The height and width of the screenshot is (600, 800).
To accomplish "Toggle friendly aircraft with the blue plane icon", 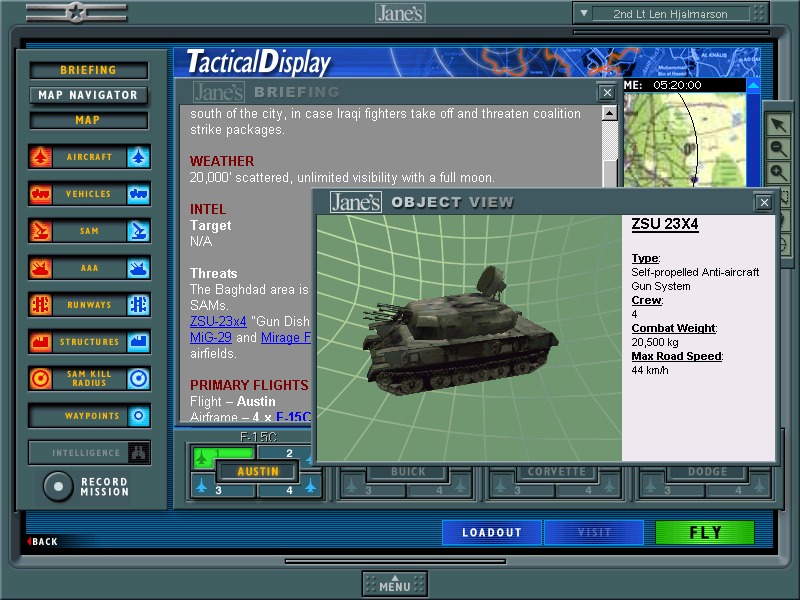I will point(138,157).
